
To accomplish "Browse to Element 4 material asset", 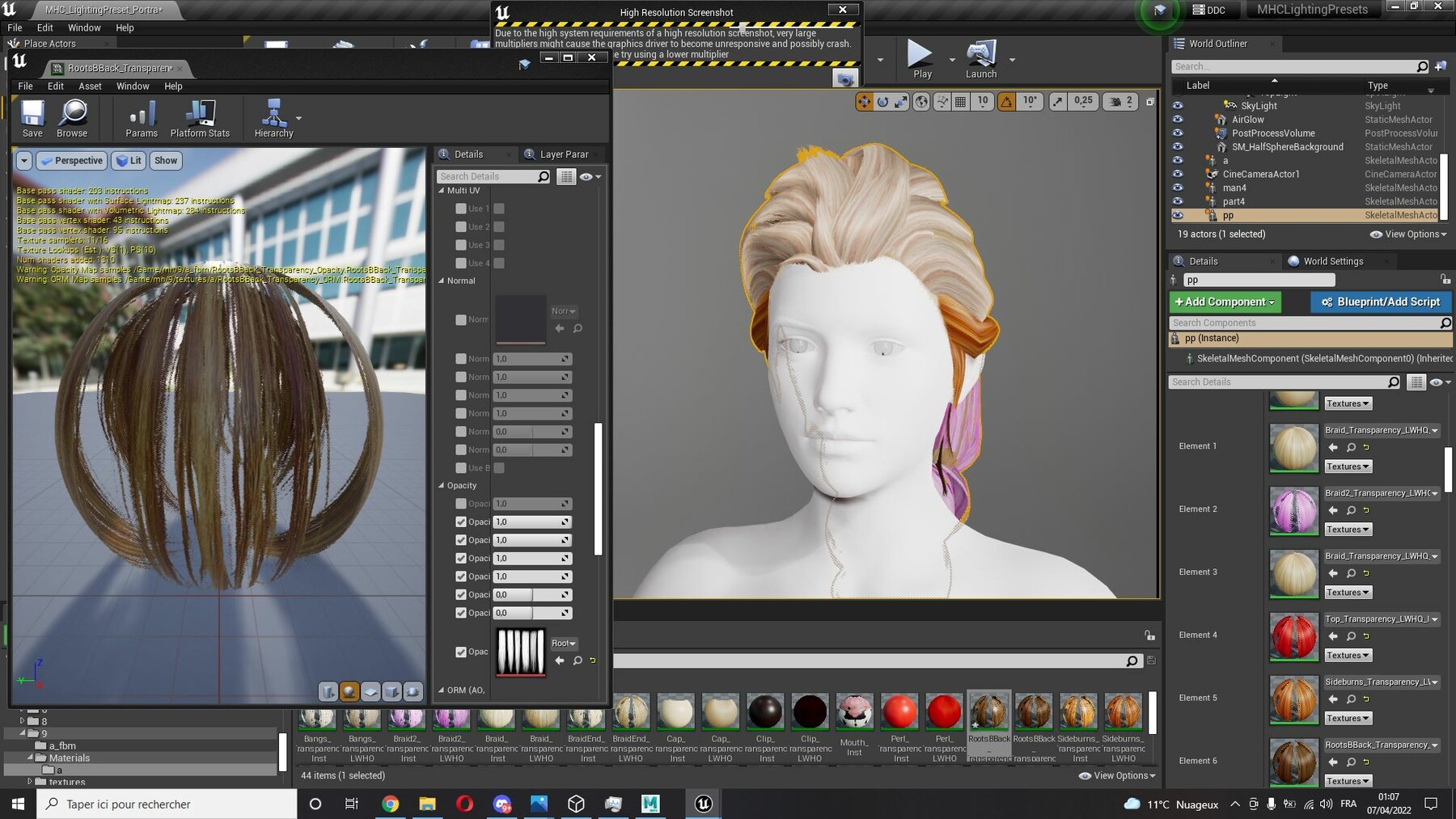I will coord(1351,636).
